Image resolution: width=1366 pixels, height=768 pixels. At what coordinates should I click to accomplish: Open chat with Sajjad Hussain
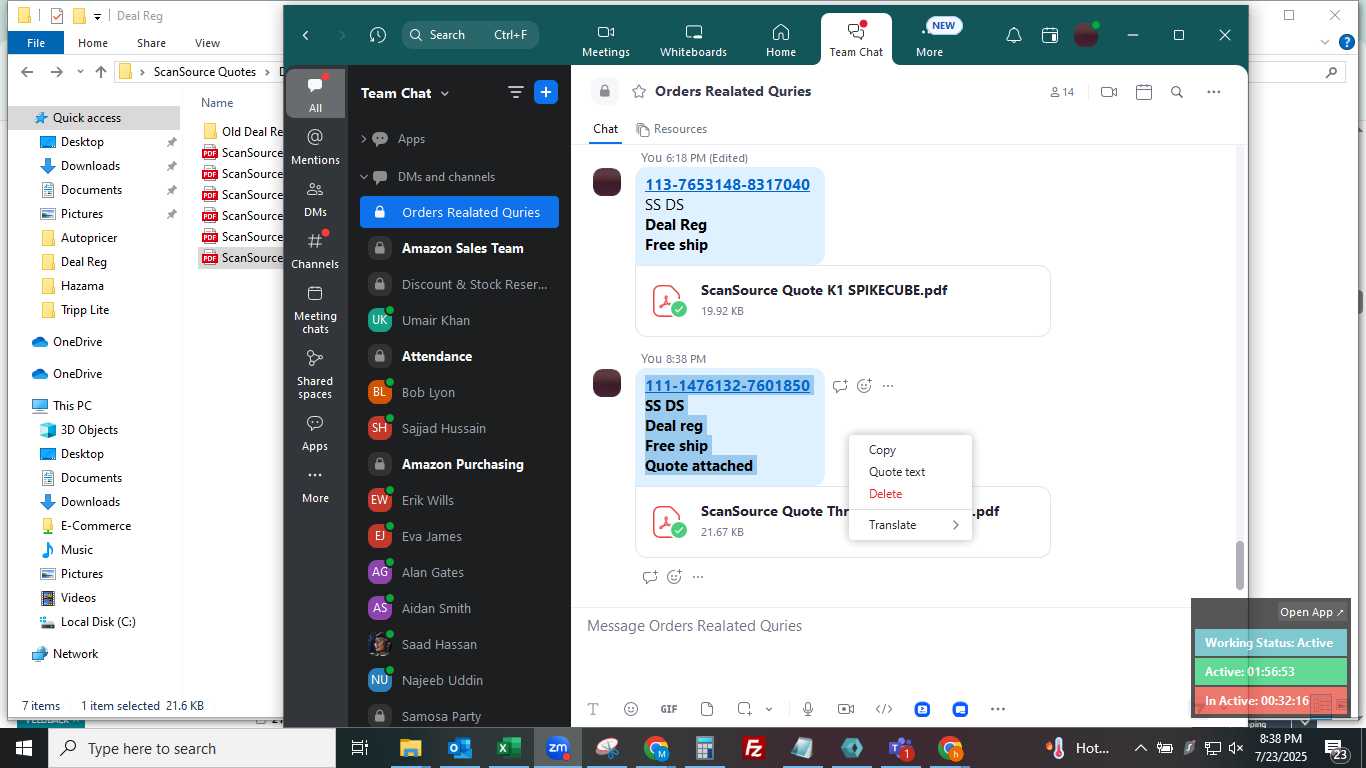pos(459,428)
